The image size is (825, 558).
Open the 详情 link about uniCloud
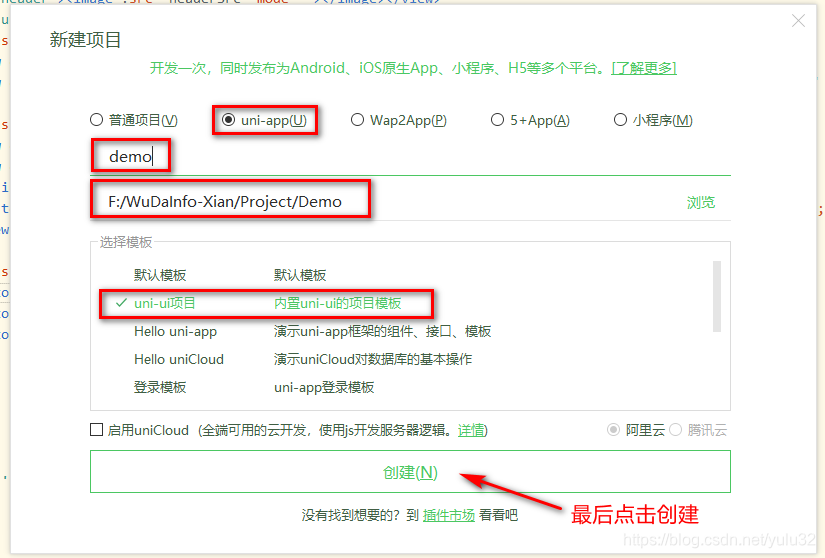click(470, 430)
